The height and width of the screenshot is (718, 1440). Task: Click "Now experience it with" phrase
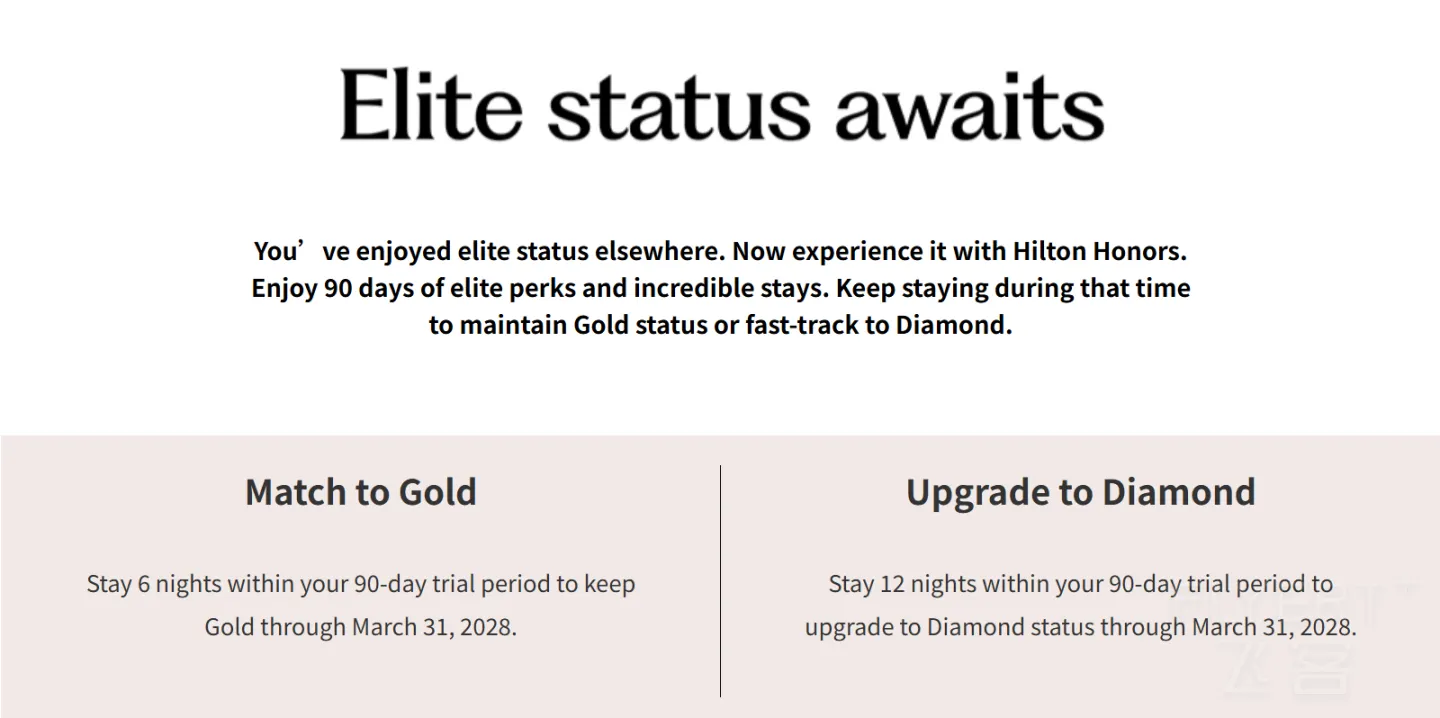coord(871,250)
